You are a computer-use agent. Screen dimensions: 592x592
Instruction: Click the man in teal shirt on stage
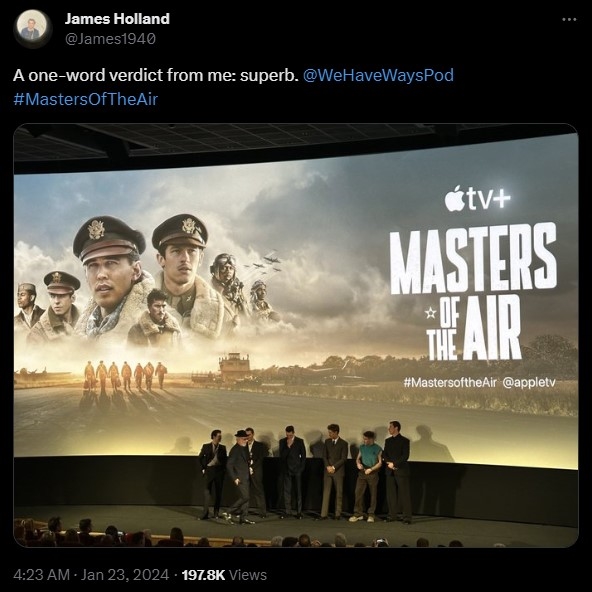click(x=367, y=476)
